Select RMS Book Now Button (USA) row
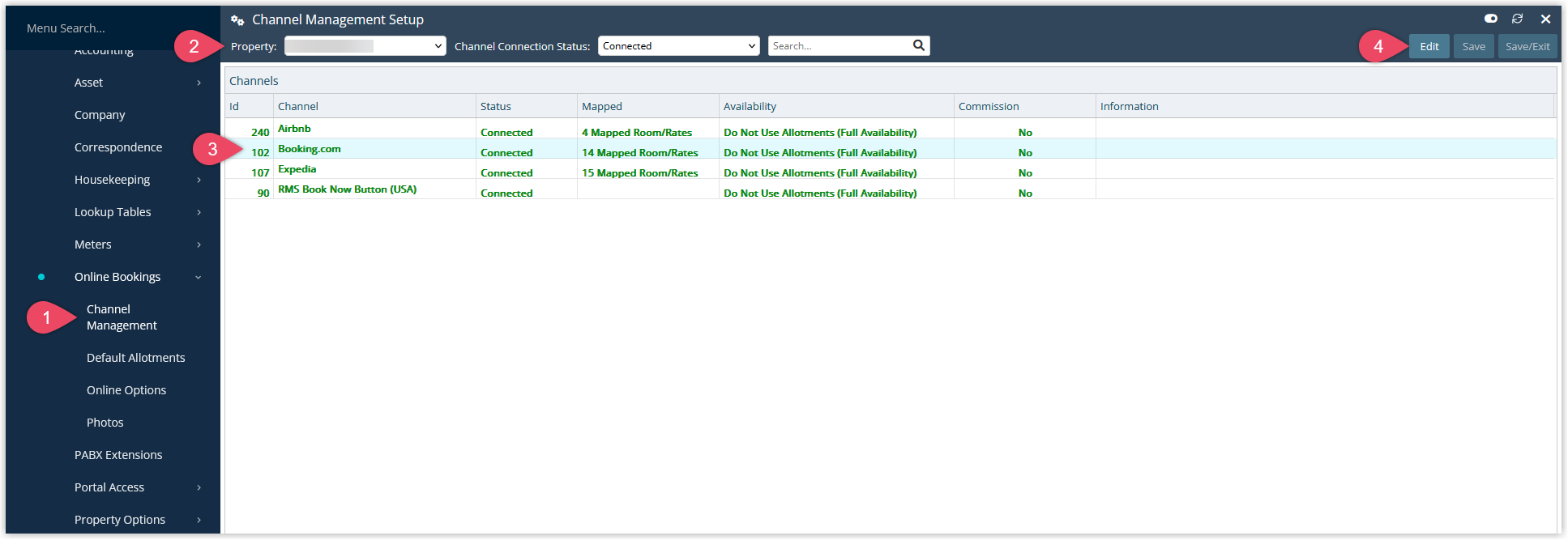The image size is (1568, 540). click(890, 189)
